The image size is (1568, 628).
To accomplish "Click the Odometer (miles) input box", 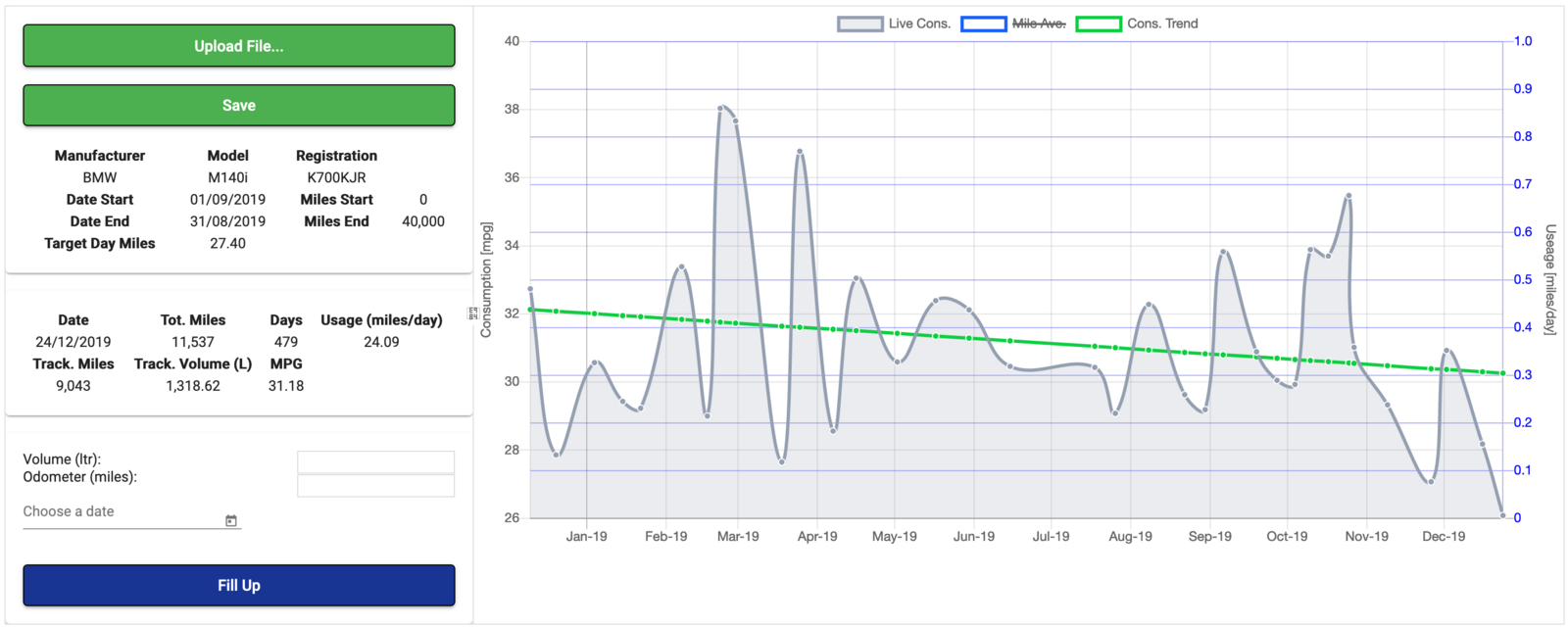I will pos(375,486).
